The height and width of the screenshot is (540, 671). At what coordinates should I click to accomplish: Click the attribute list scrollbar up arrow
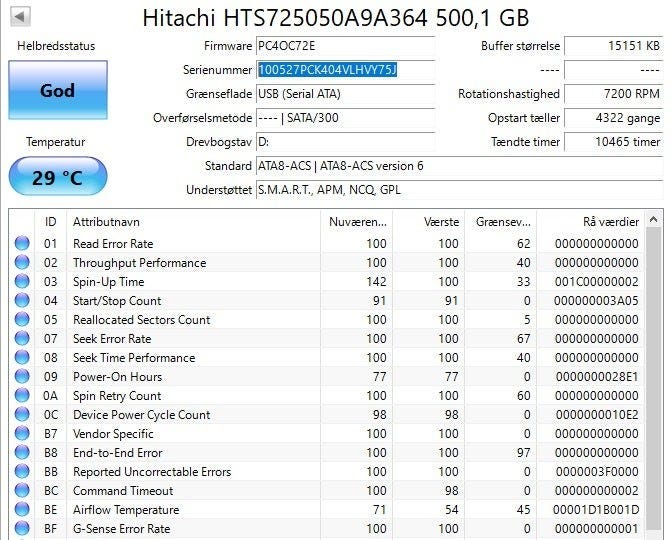[654, 219]
